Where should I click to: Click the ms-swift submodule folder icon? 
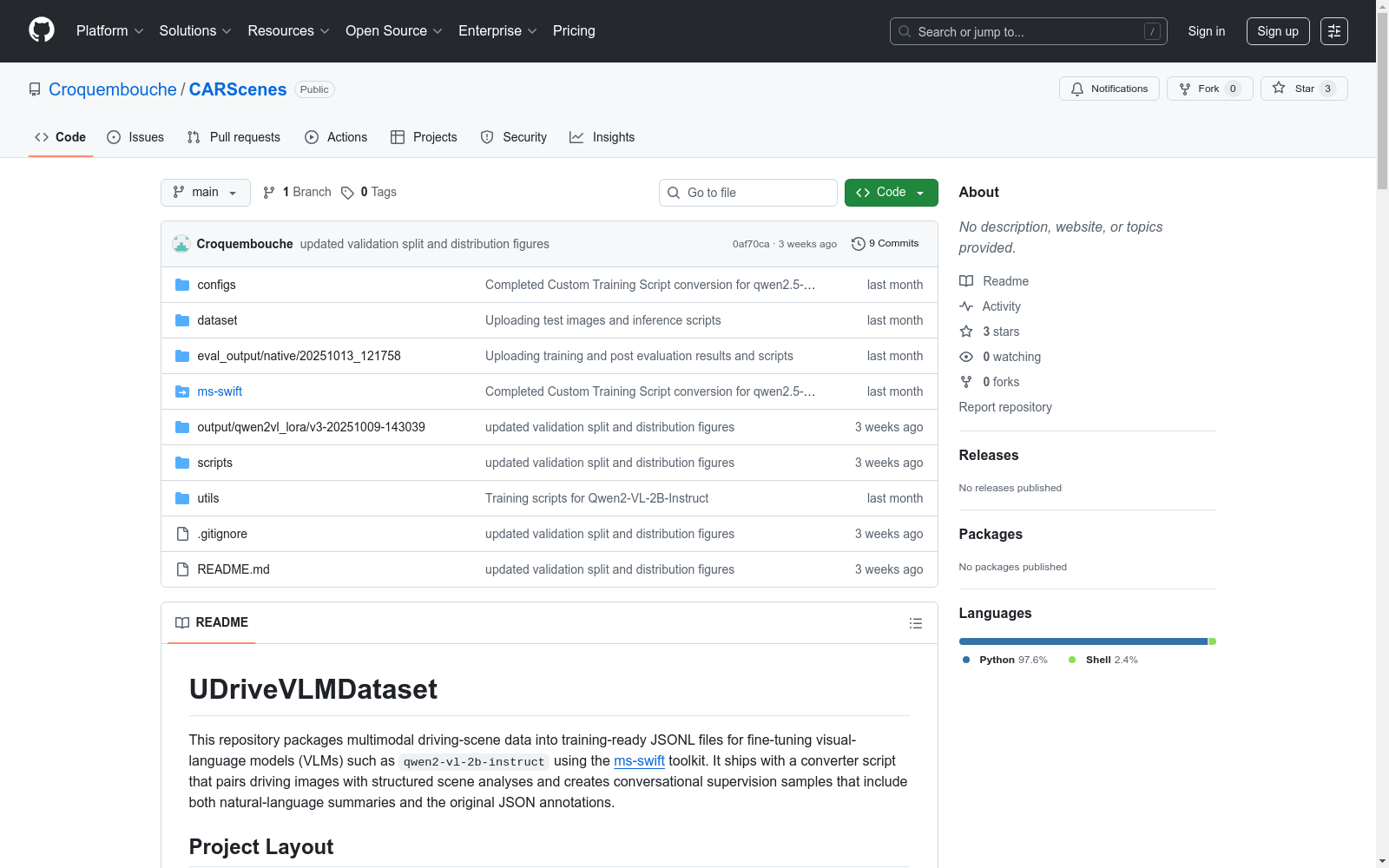(182, 391)
